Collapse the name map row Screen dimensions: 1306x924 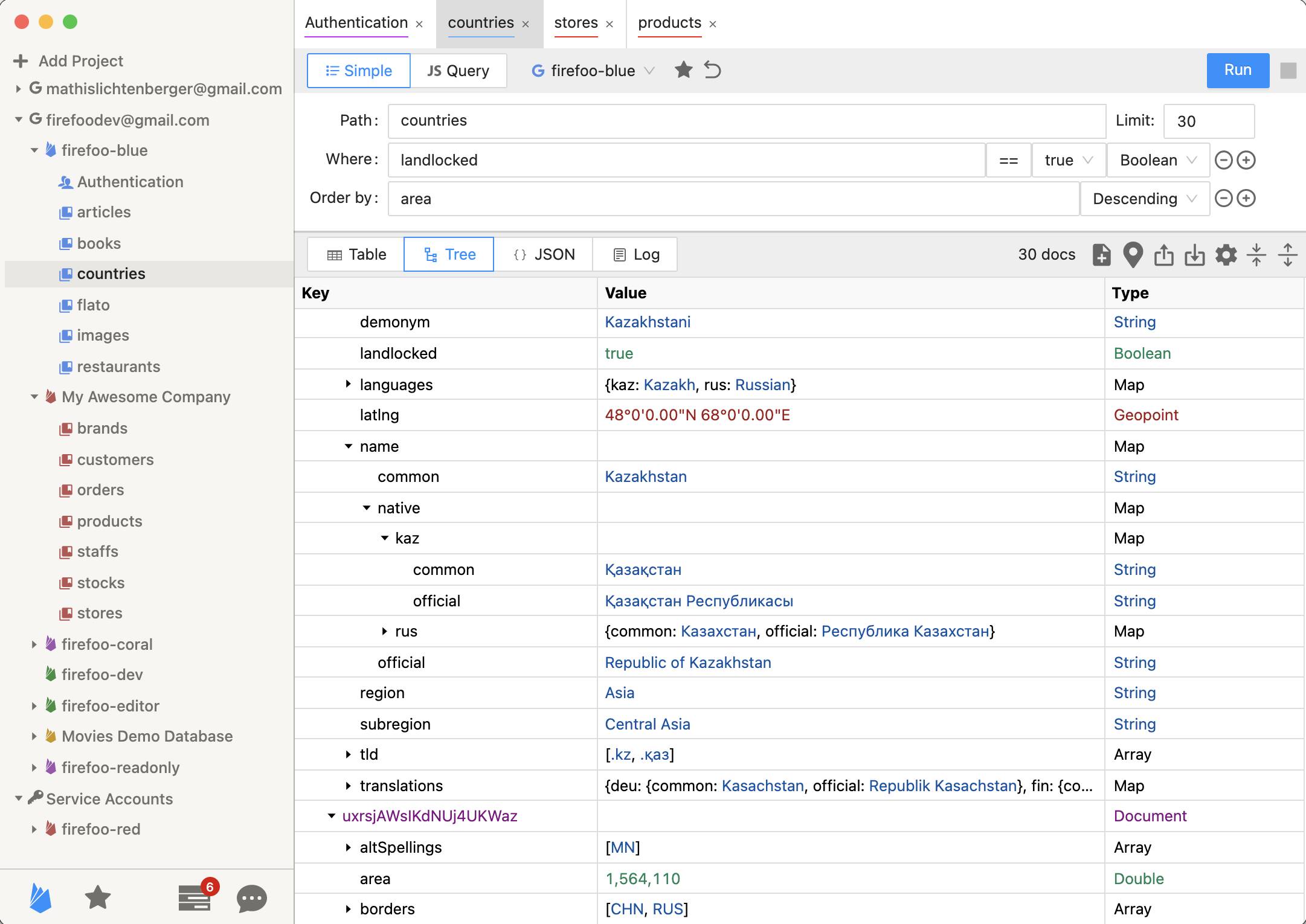[x=348, y=446]
